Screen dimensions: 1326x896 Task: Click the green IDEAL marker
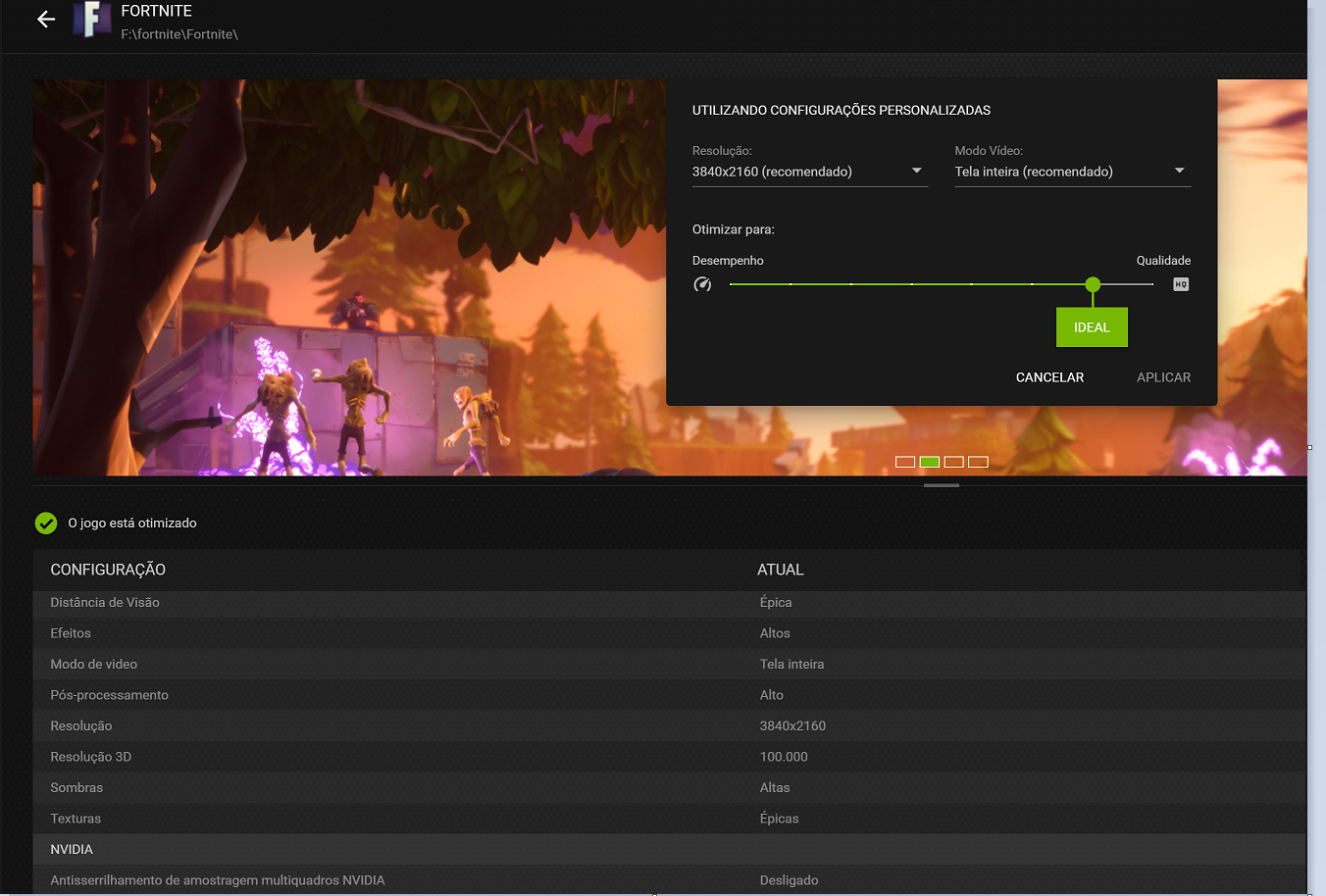(x=1092, y=327)
